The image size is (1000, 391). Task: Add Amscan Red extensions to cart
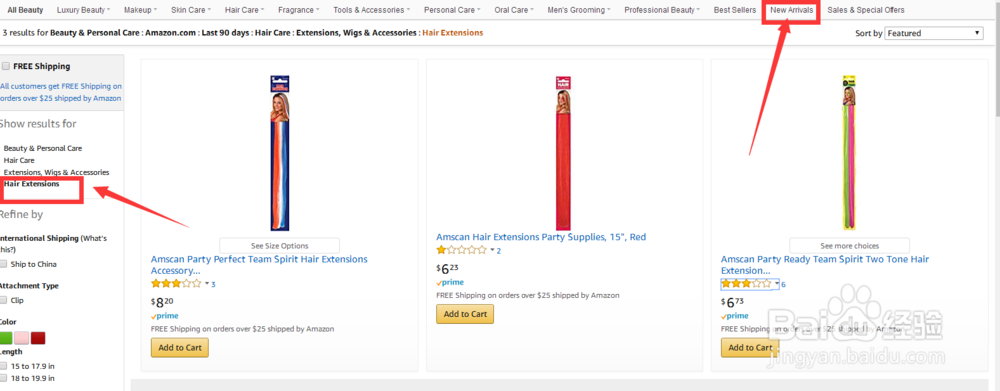pyautogui.click(x=465, y=314)
